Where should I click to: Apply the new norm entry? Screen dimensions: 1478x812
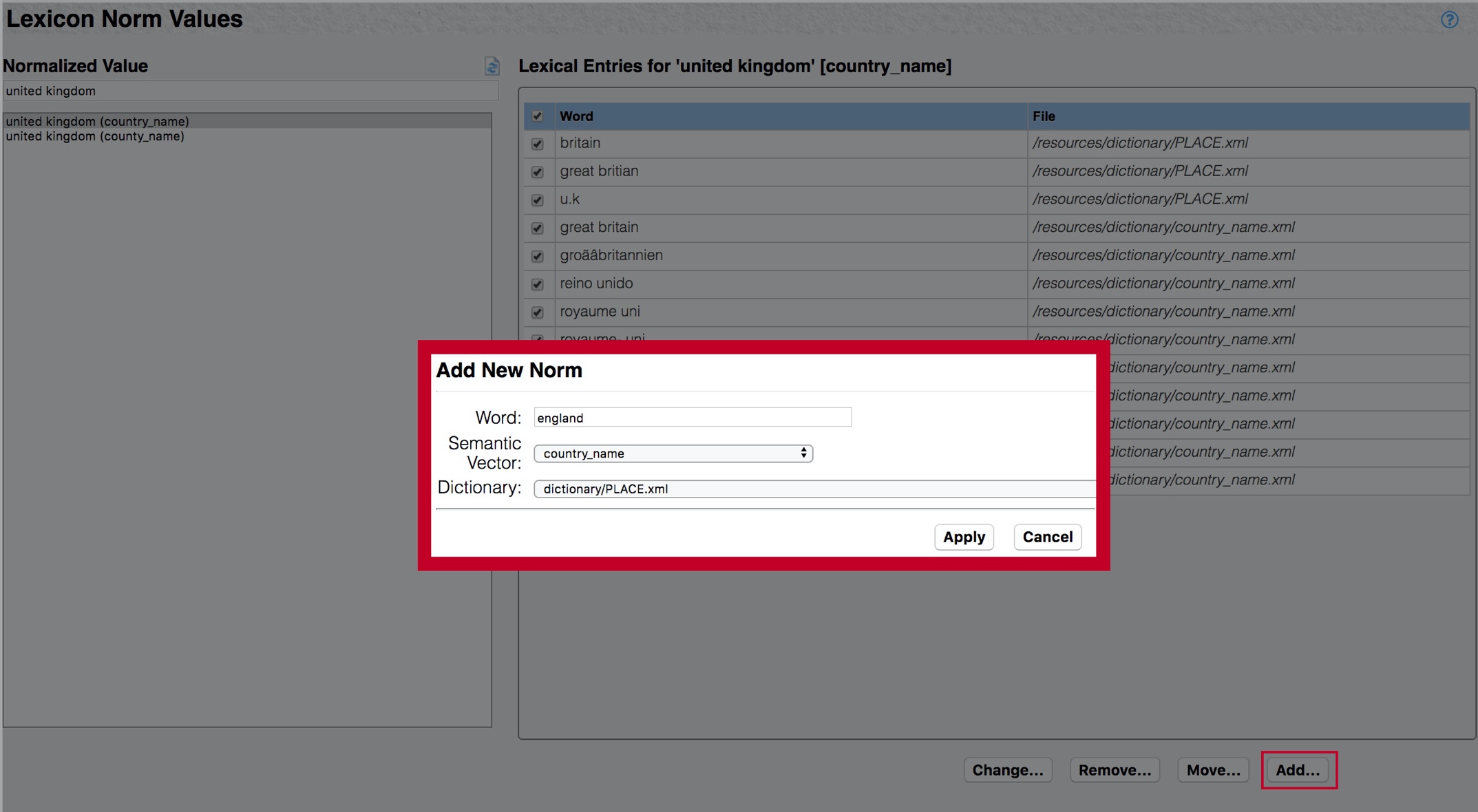(x=963, y=537)
